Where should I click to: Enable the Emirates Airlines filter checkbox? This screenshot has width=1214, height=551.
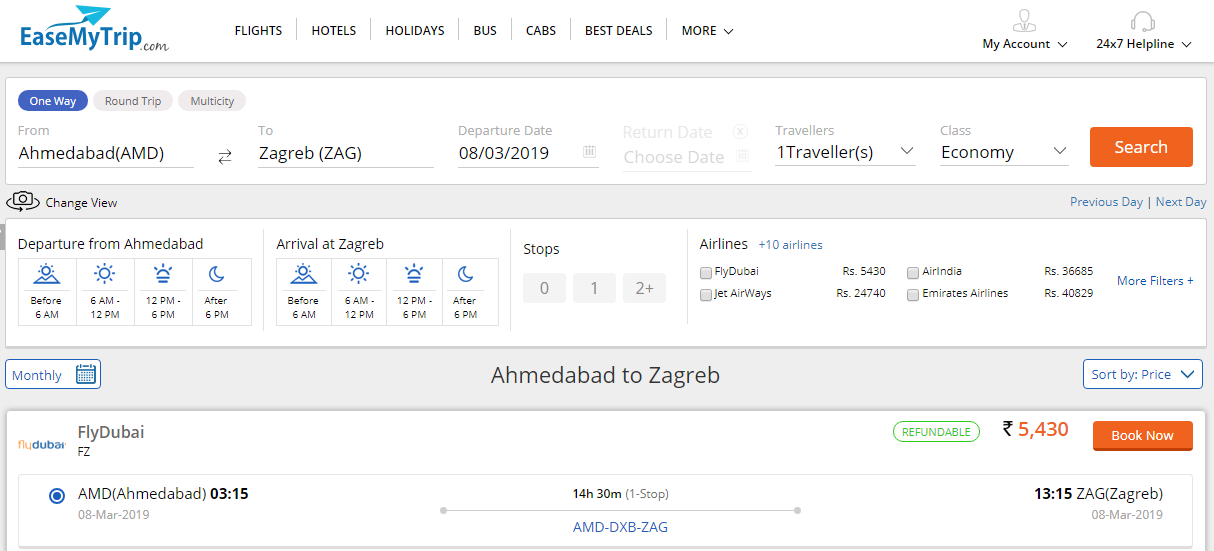click(x=913, y=295)
